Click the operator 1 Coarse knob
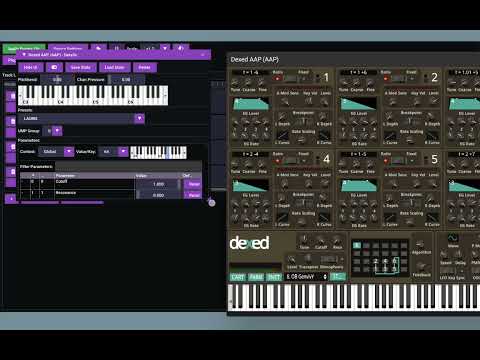The width and height of the screenshot is (480, 360). pyautogui.click(x=249, y=82)
